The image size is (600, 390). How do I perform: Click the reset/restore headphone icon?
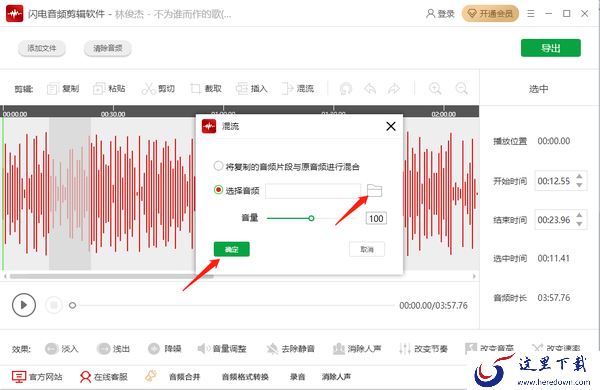(346, 89)
